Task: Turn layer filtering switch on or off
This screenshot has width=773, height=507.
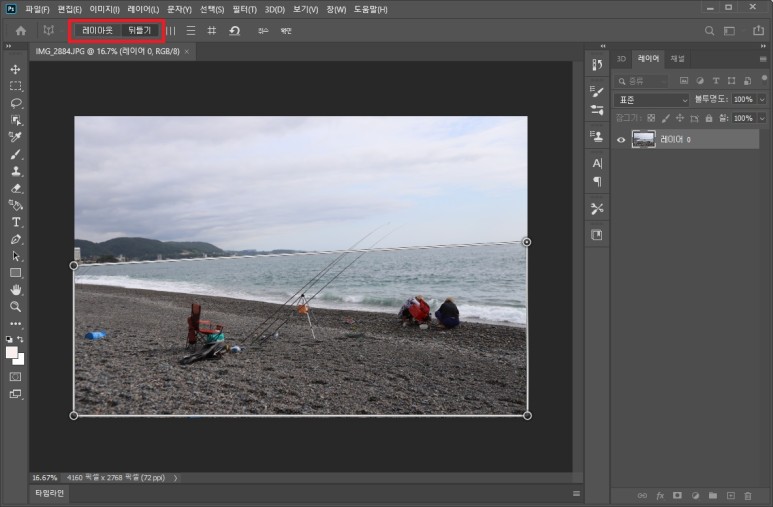Action: coord(764,78)
